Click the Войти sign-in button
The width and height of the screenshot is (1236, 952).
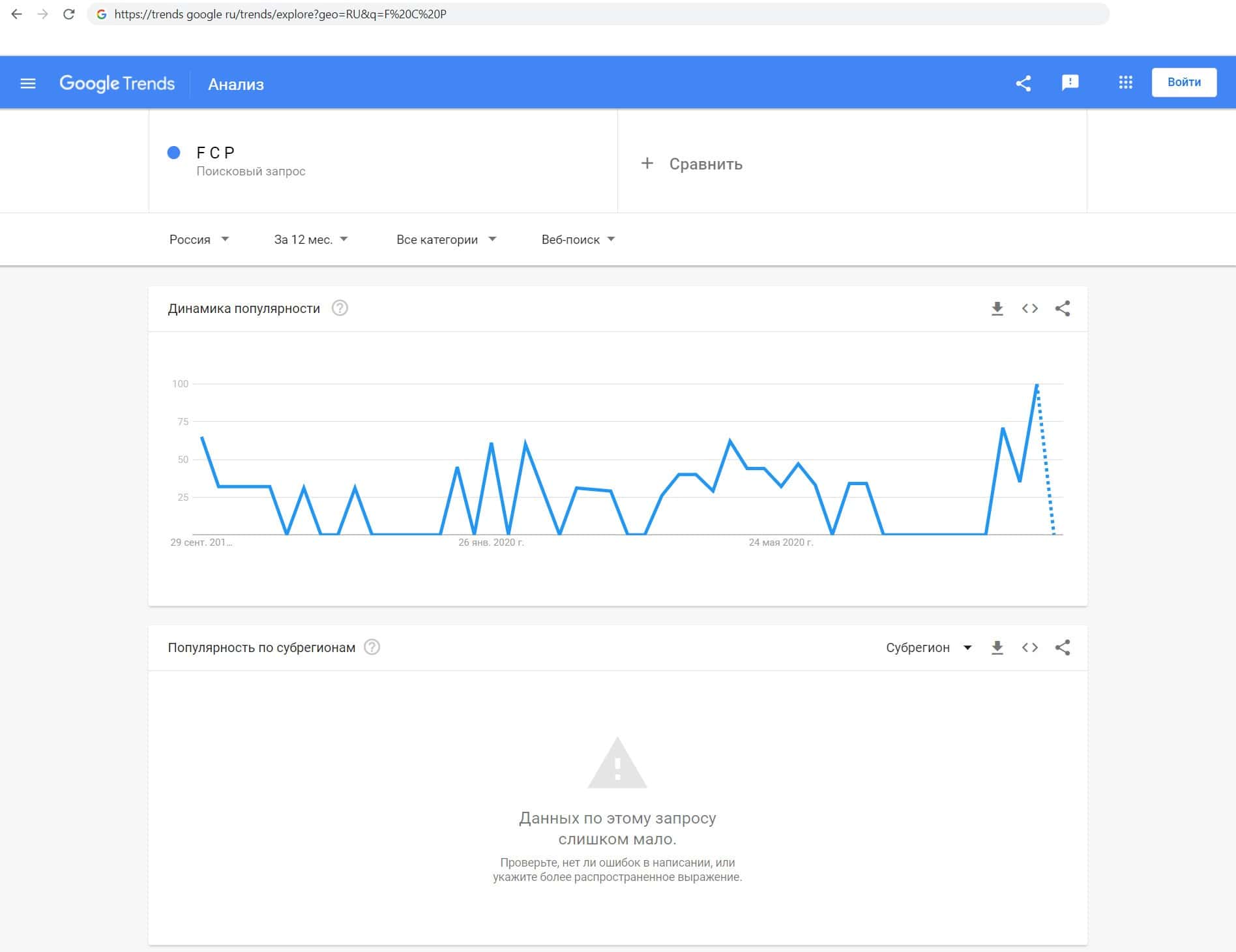point(1184,82)
